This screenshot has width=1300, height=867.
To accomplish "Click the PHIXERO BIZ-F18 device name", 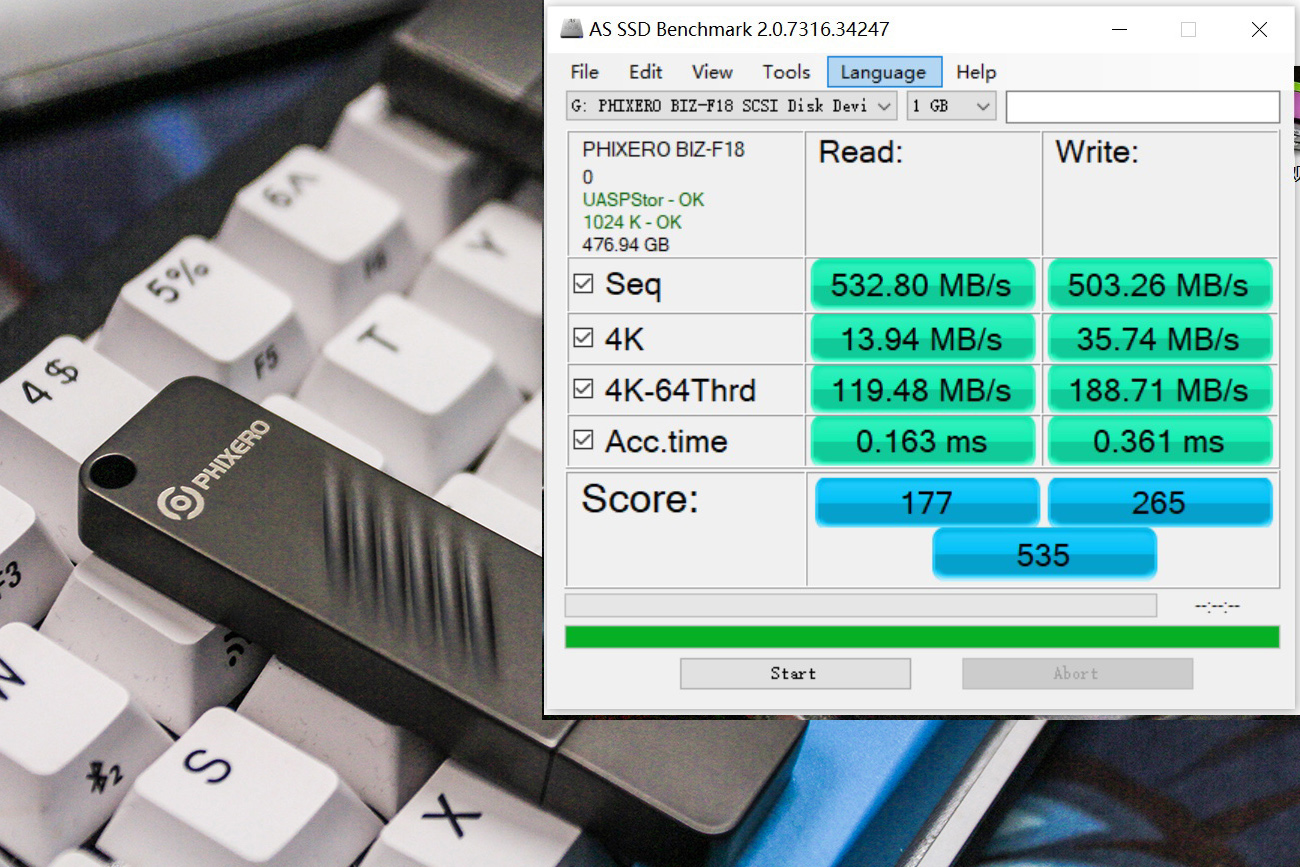I will [664, 150].
